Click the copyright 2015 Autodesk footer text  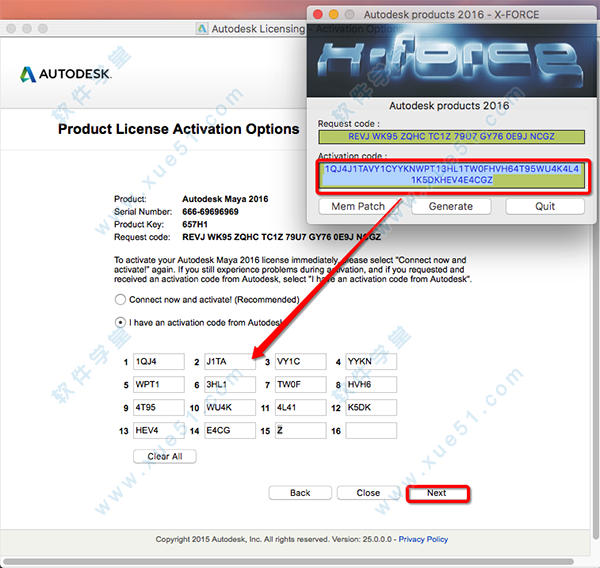click(x=274, y=539)
